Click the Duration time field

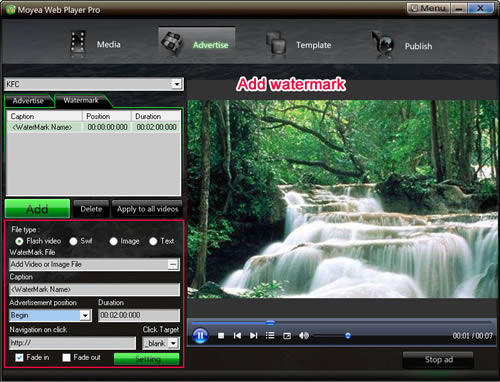(139, 315)
